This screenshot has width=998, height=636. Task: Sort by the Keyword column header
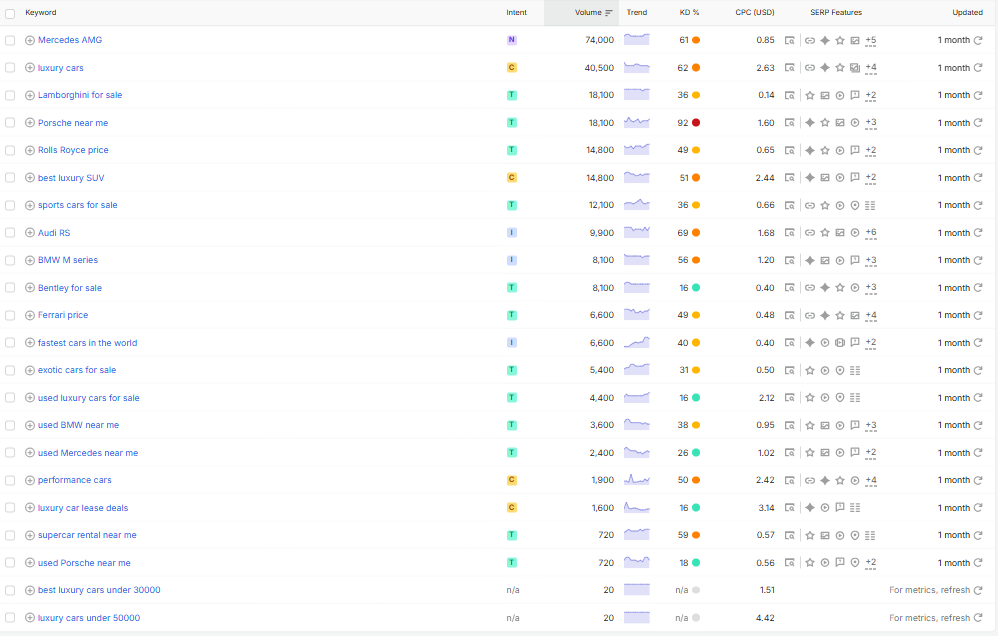41,13
